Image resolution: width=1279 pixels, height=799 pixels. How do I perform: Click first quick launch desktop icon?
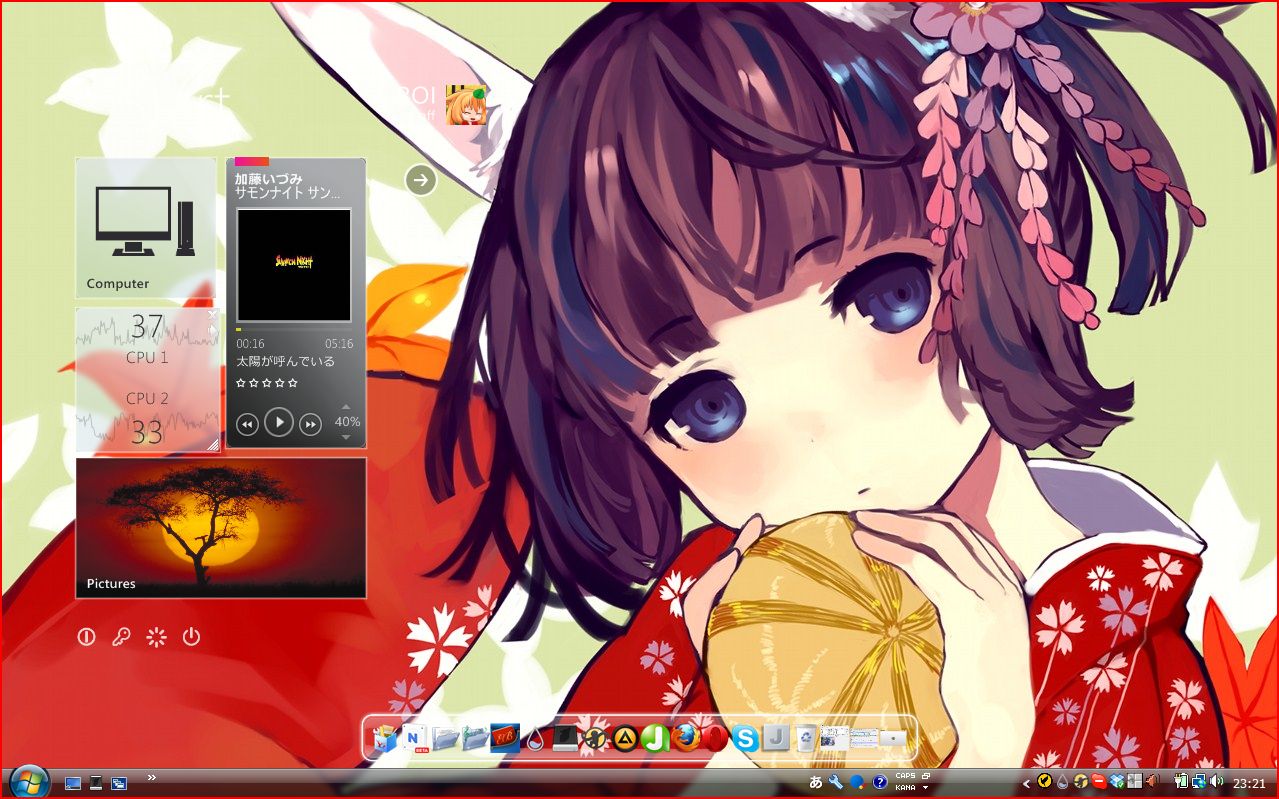[x=73, y=783]
